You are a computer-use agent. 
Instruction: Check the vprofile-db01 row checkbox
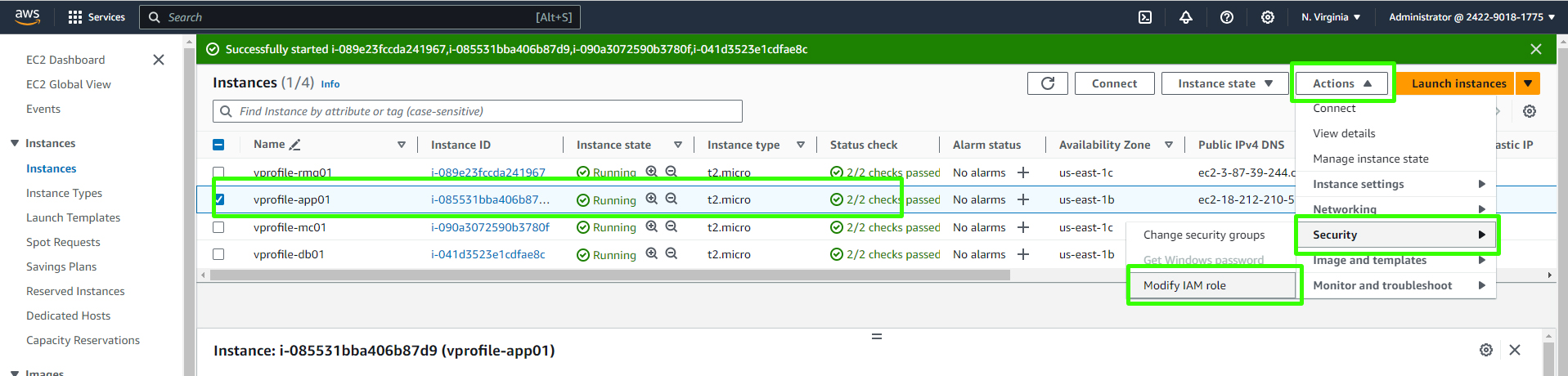pyautogui.click(x=218, y=254)
